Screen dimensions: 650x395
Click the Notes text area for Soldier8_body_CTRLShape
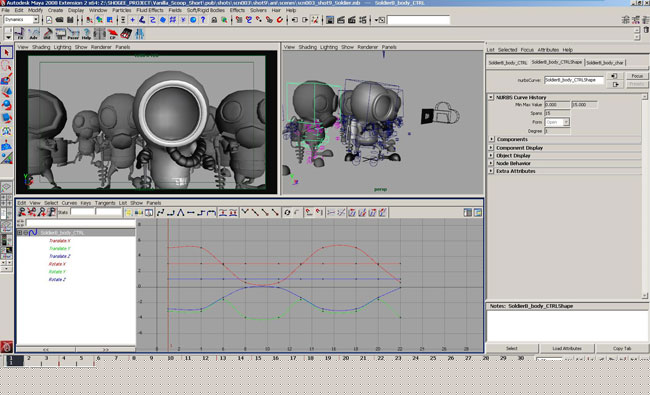567,326
